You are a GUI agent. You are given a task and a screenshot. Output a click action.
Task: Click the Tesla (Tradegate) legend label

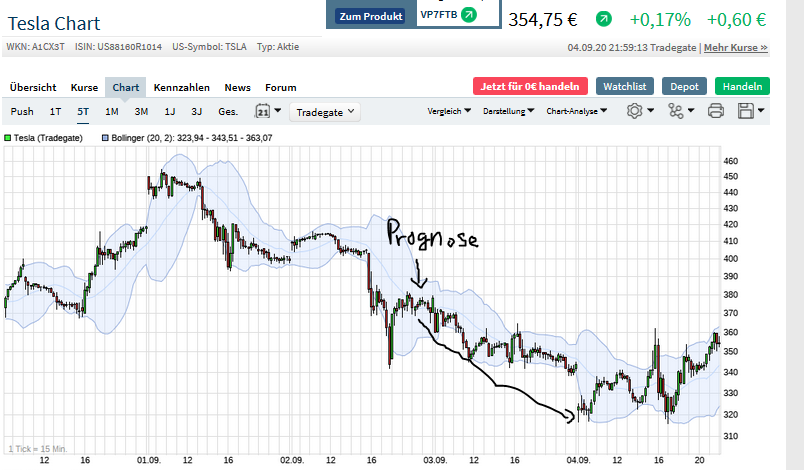pos(48,138)
